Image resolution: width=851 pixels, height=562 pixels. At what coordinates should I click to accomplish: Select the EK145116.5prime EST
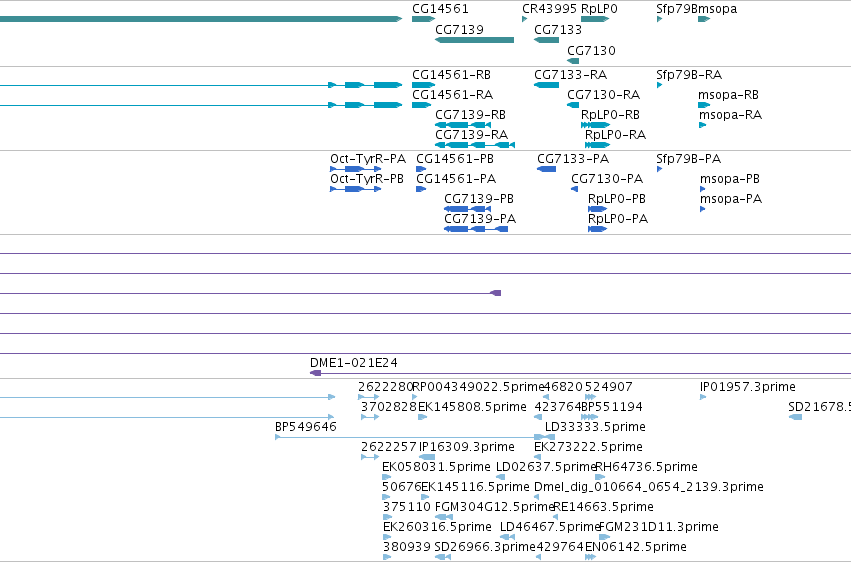[x=425, y=497]
